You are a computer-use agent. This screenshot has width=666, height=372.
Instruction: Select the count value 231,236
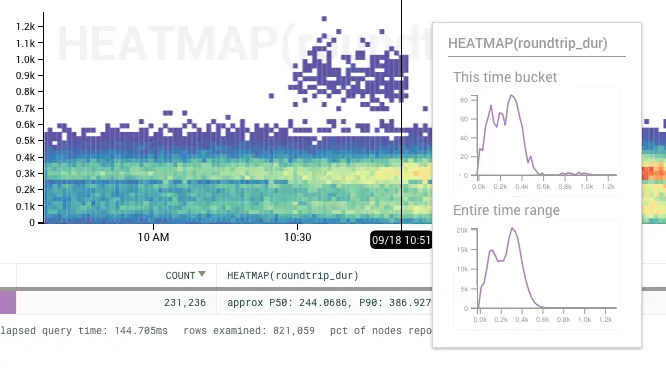tap(185, 303)
